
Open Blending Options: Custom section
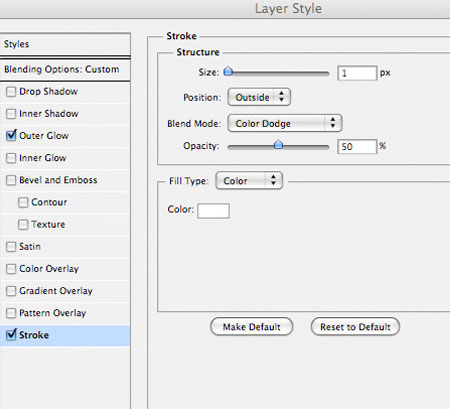65,70
